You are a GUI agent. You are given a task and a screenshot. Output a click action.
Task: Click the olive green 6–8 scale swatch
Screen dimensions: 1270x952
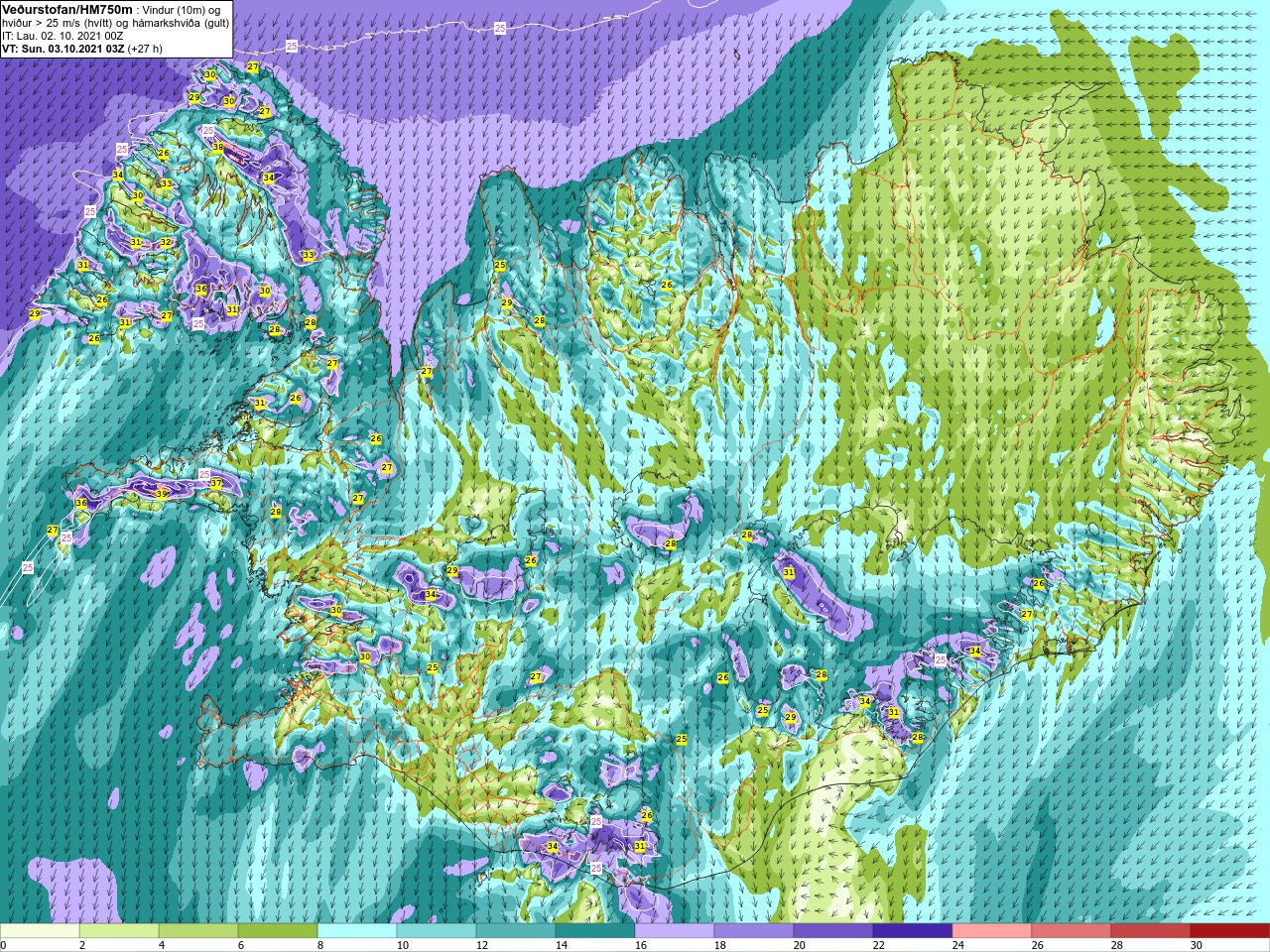(278, 931)
